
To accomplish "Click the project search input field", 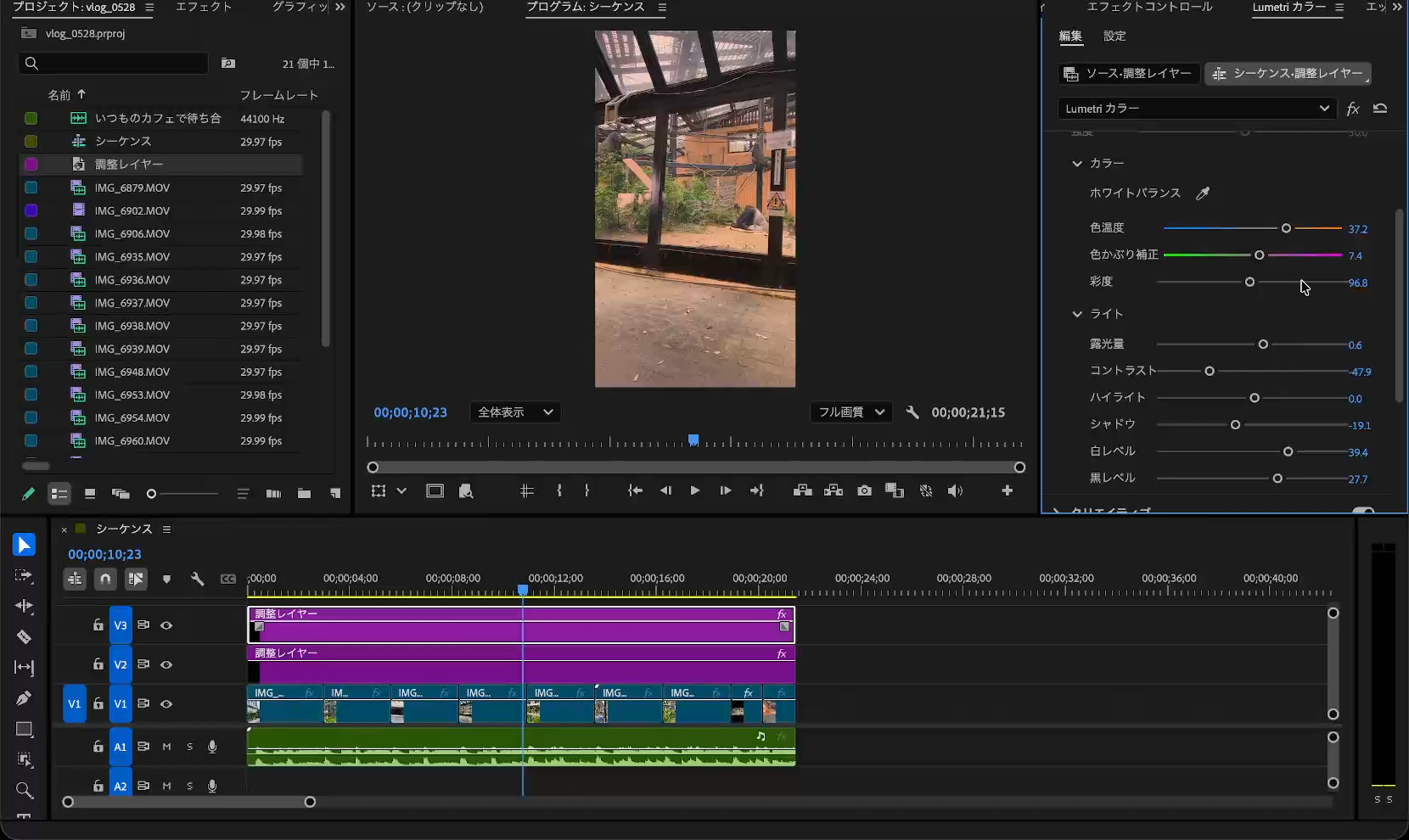I will (x=113, y=64).
